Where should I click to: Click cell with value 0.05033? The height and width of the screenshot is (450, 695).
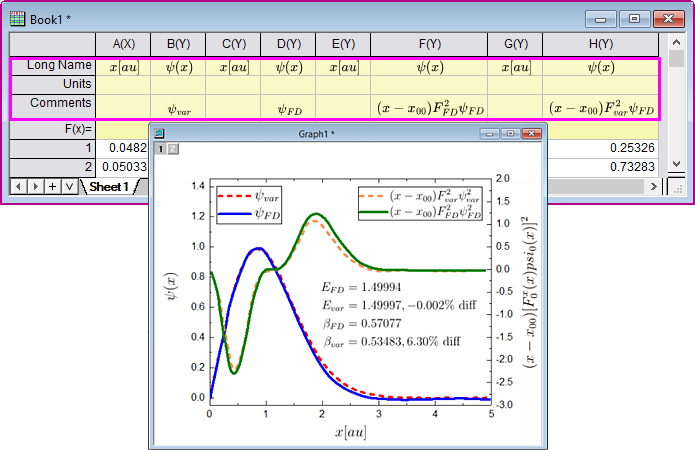(123, 167)
